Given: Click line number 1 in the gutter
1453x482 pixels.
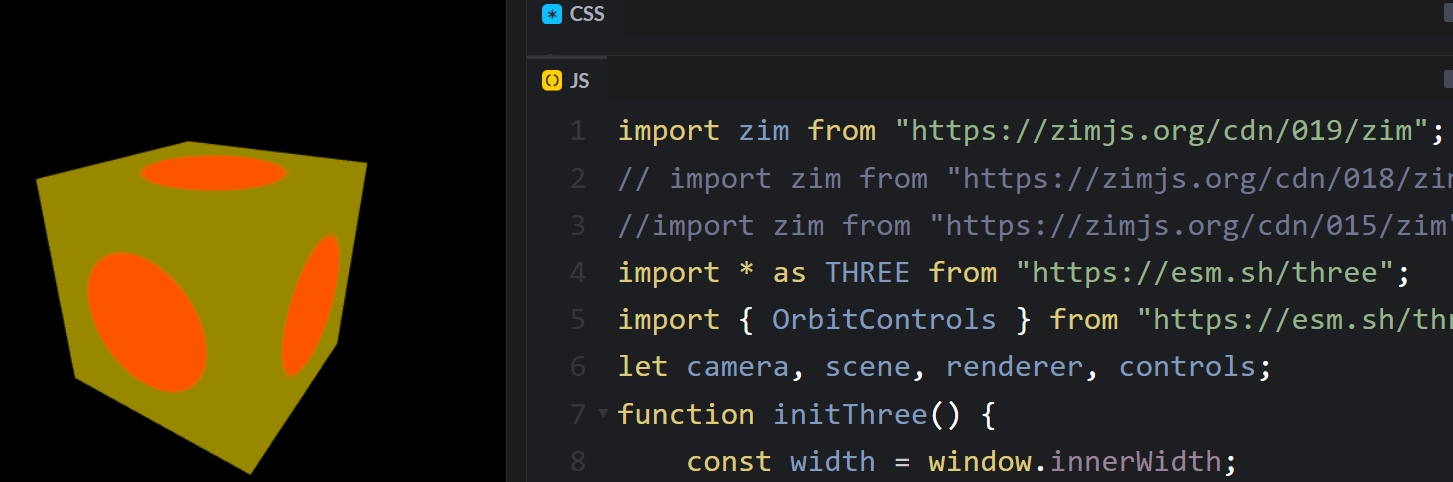Looking at the screenshot, I should pos(577,131).
